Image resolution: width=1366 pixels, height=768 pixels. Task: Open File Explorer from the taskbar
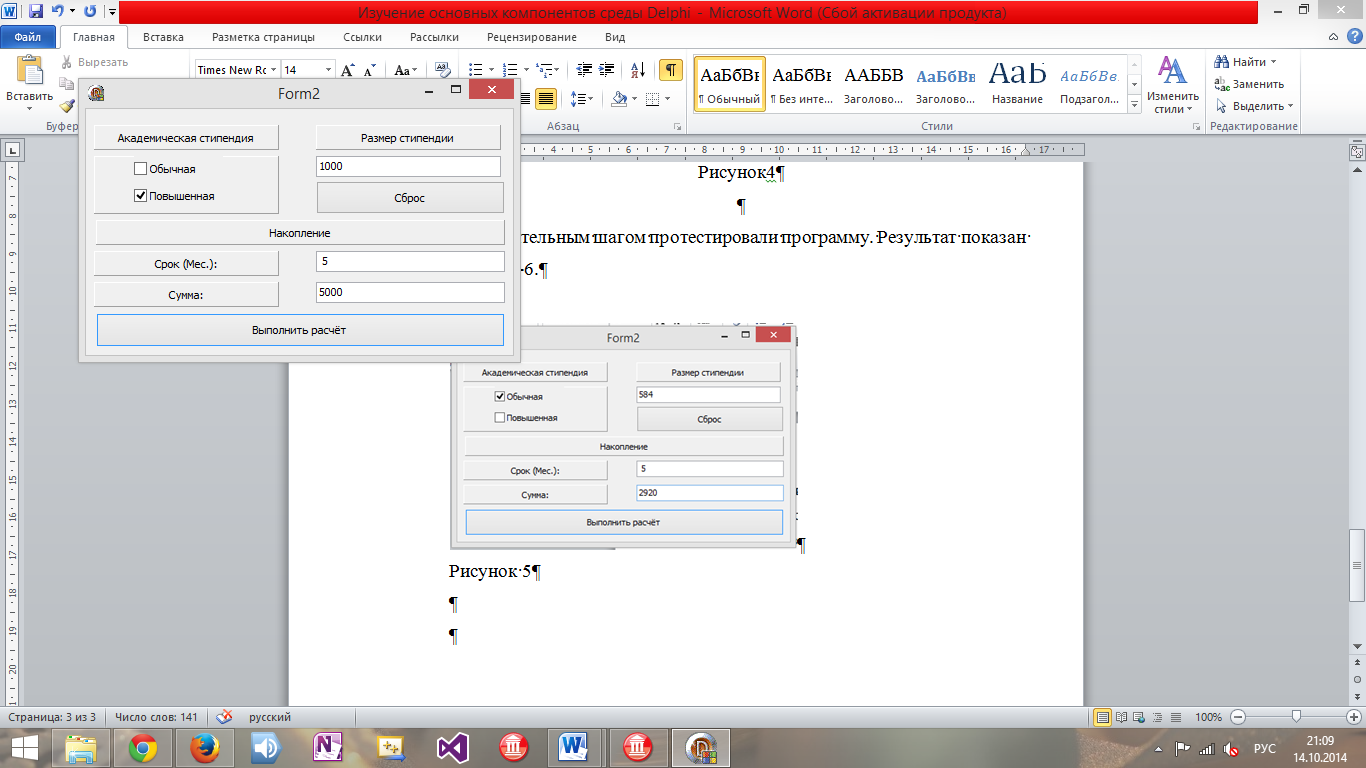pyautogui.click(x=80, y=748)
